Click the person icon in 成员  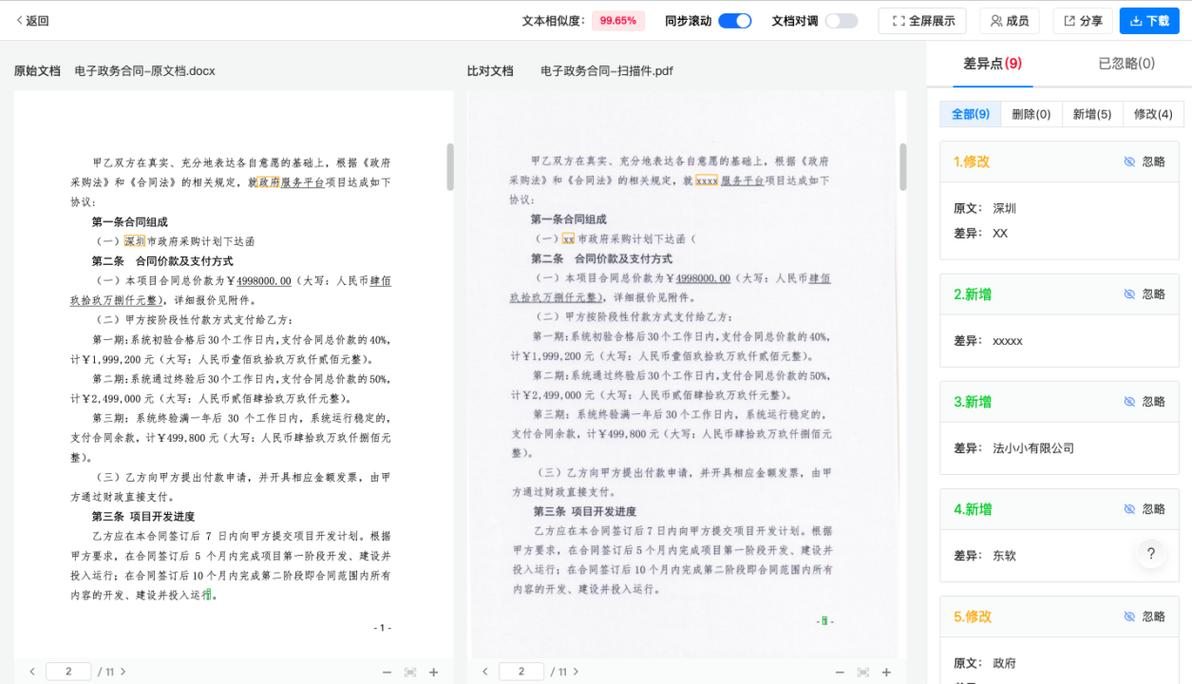996,21
